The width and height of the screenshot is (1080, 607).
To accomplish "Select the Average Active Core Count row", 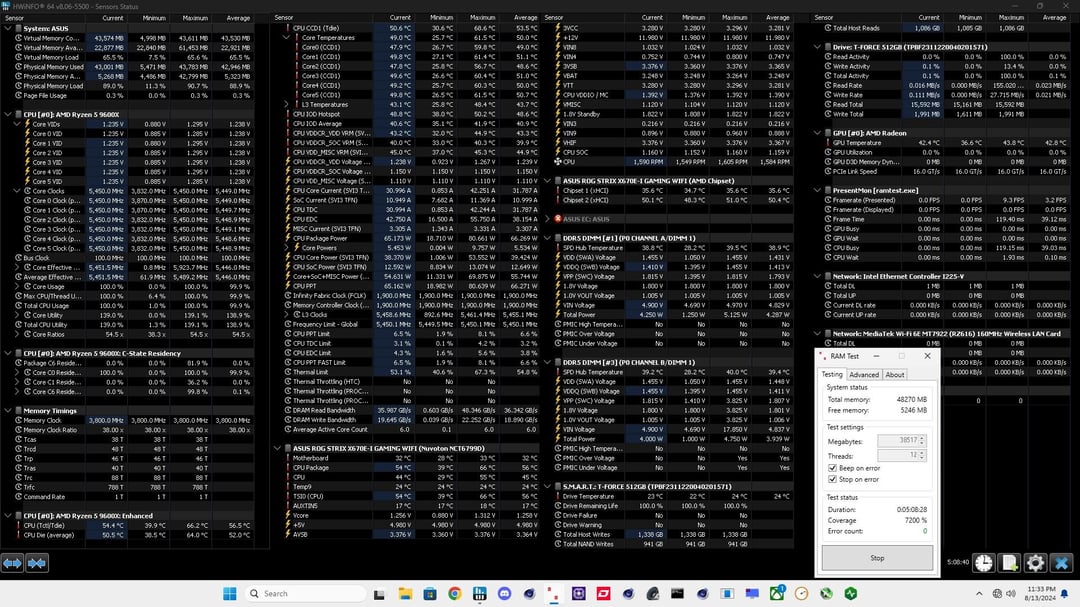I will click(x=406, y=429).
